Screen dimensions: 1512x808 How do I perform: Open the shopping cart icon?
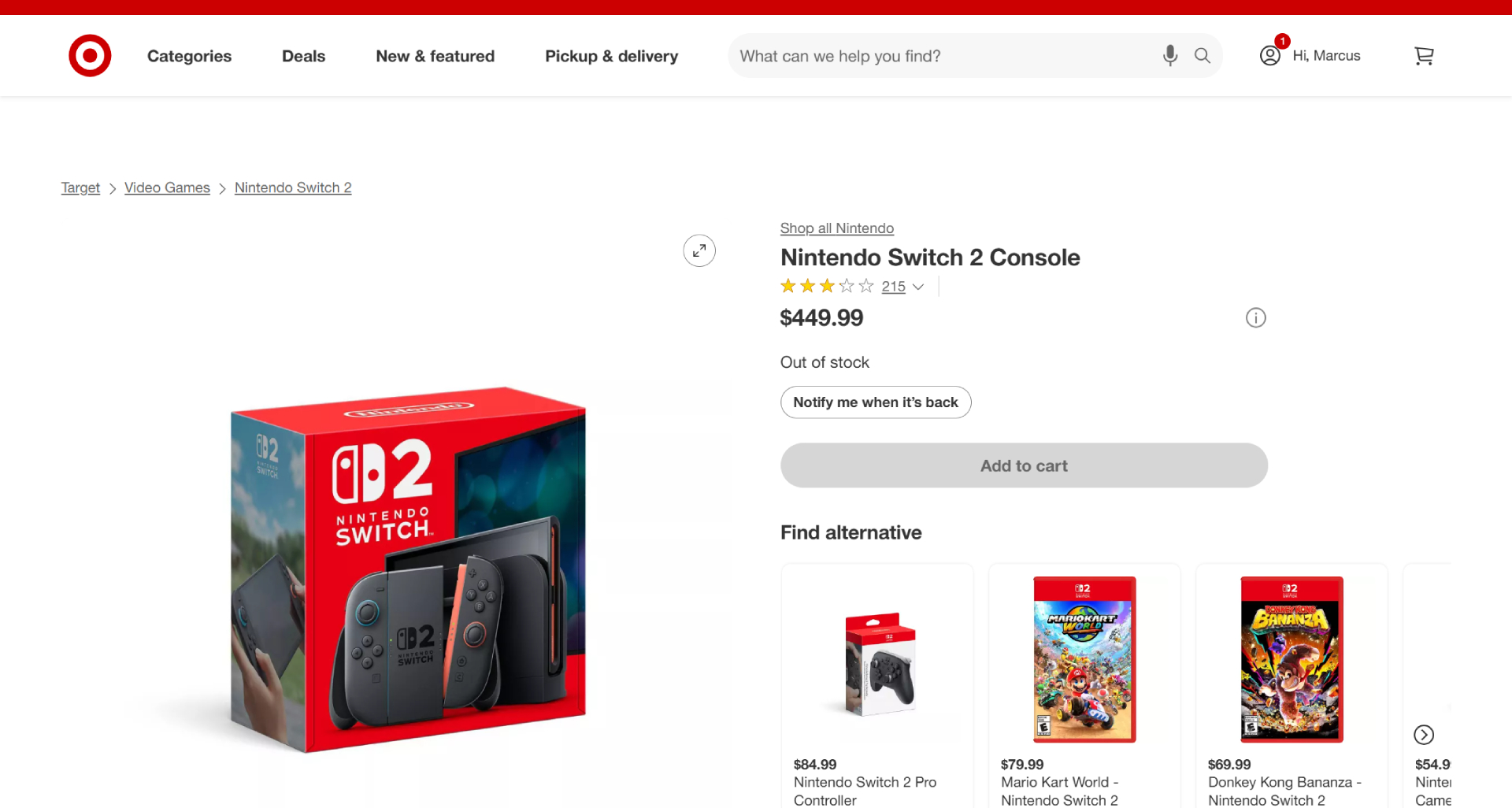coord(1424,56)
